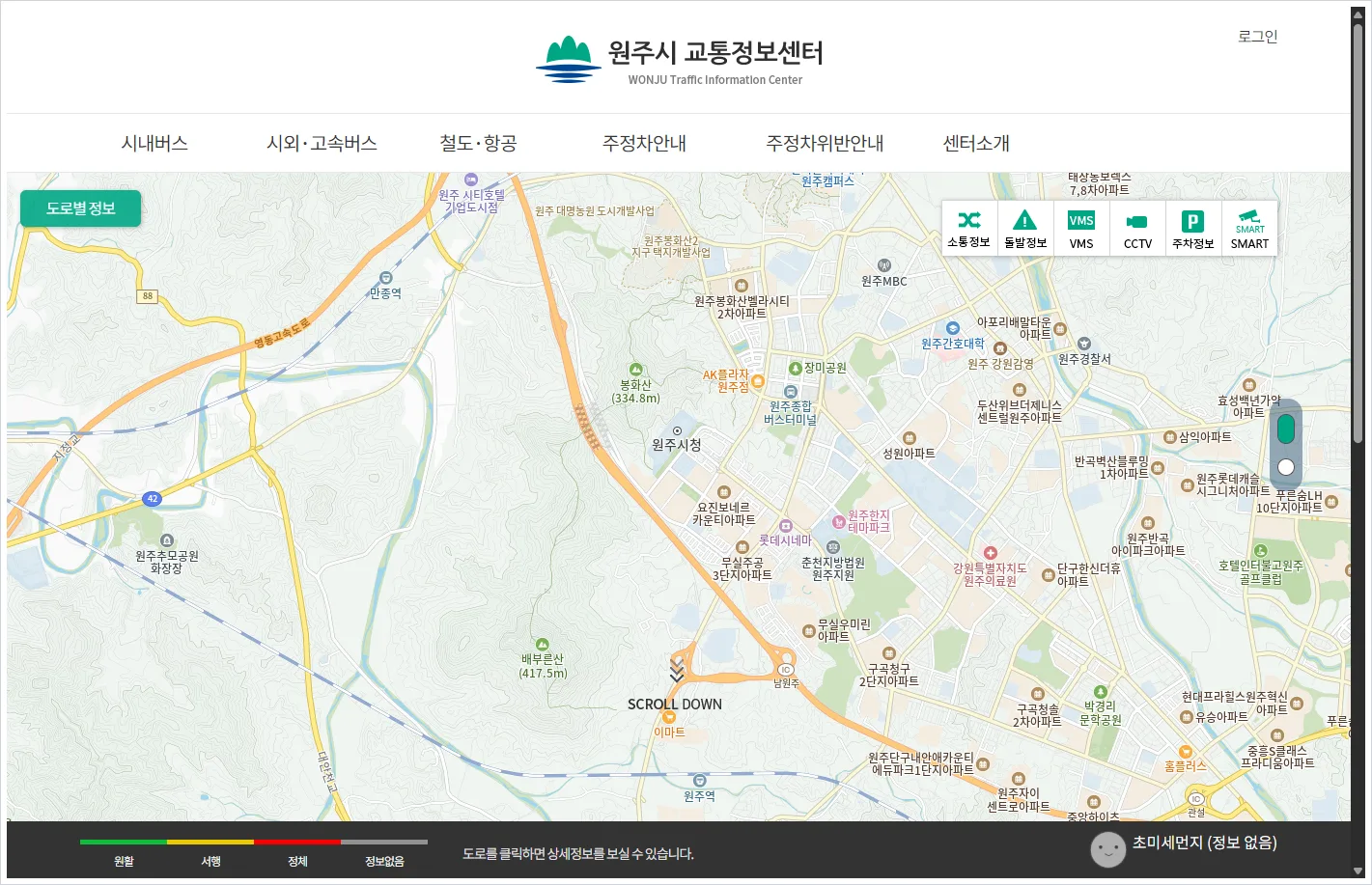Toggle the green circle map switch

point(1286,429)
